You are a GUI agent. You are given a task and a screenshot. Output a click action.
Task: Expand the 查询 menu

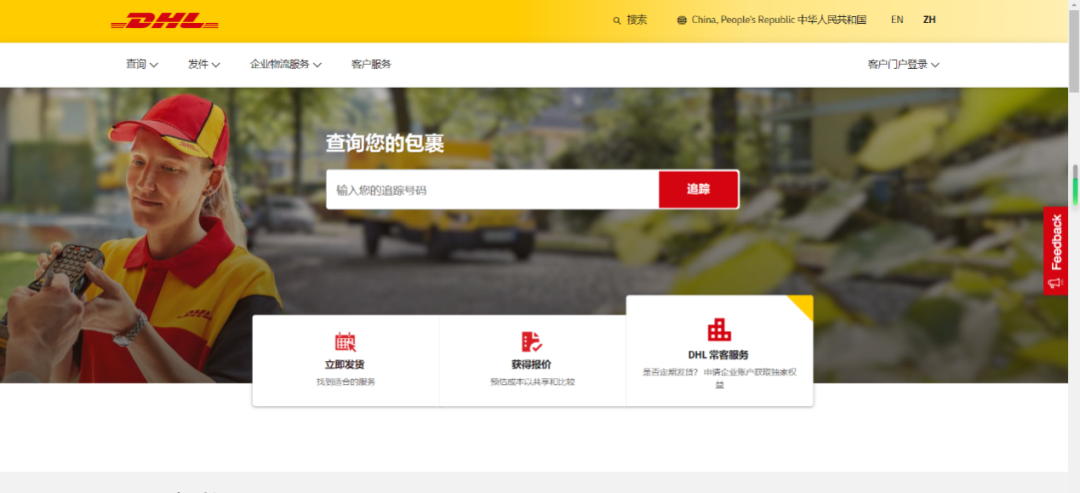tap(142, 64)
